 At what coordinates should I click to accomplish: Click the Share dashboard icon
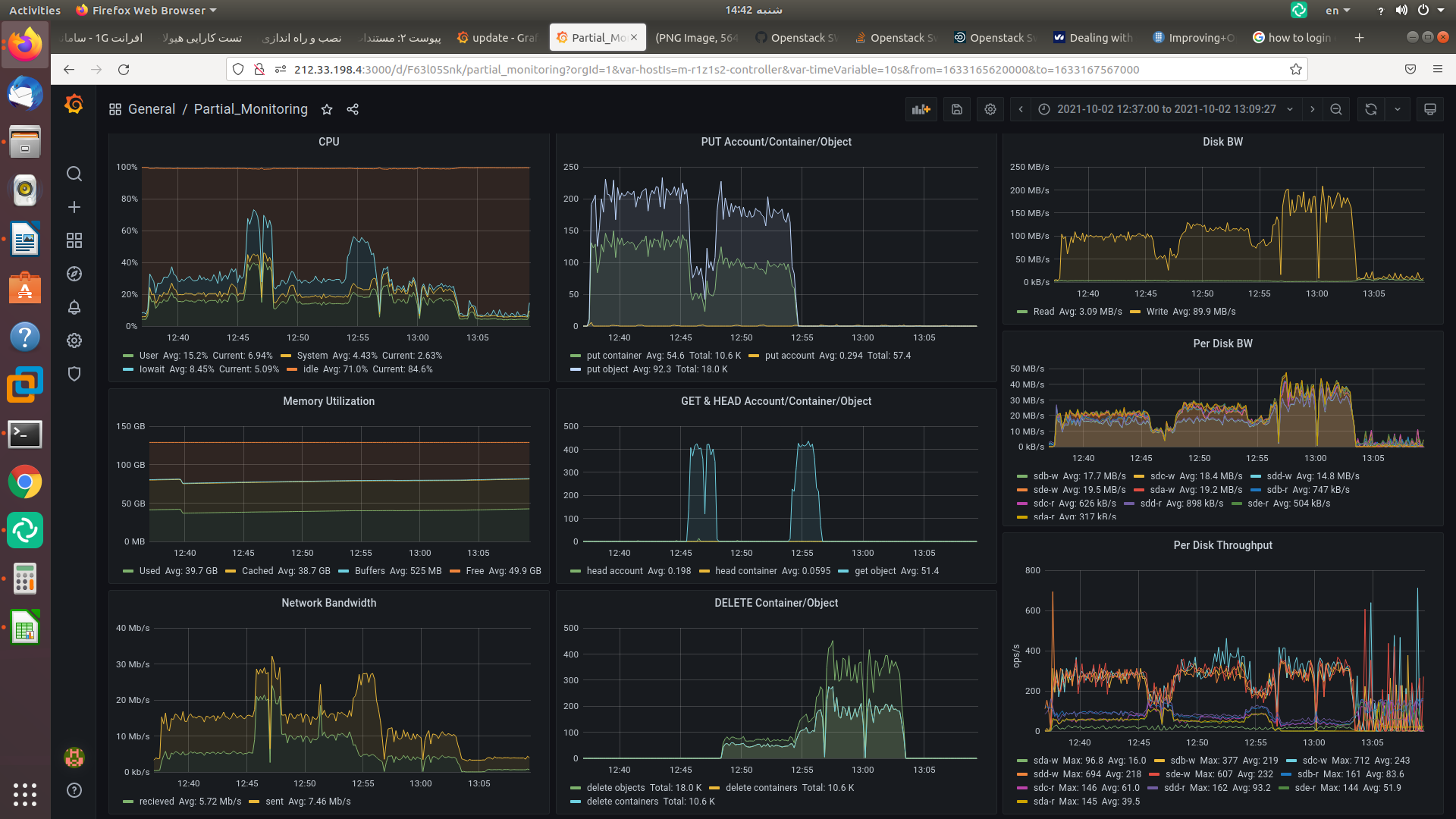click(353, 109)
